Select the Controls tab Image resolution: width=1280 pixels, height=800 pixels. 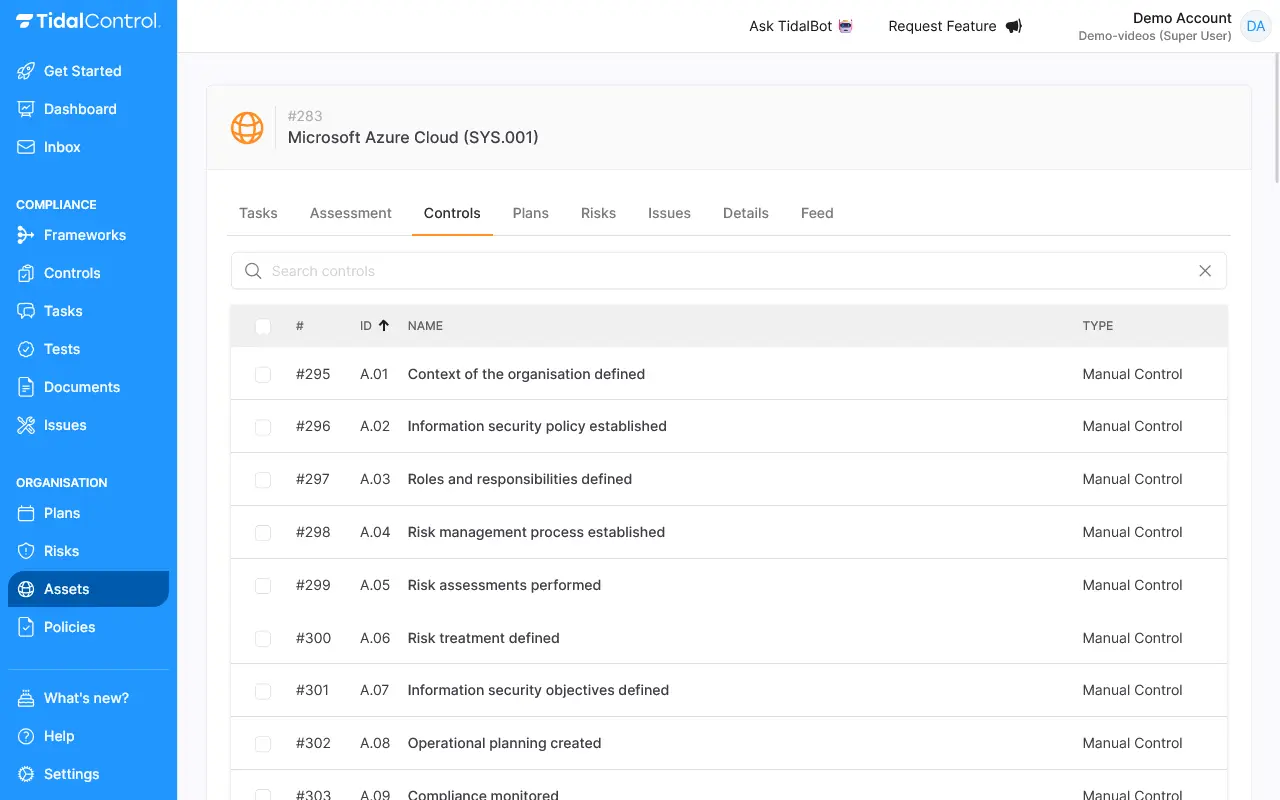pos(452,213)
